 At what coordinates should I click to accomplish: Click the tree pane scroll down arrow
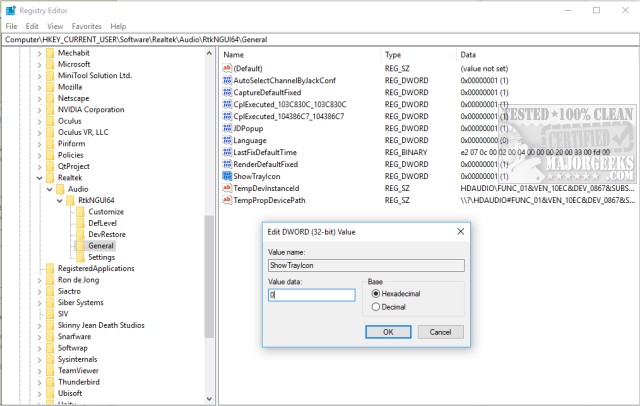point(209,399)
